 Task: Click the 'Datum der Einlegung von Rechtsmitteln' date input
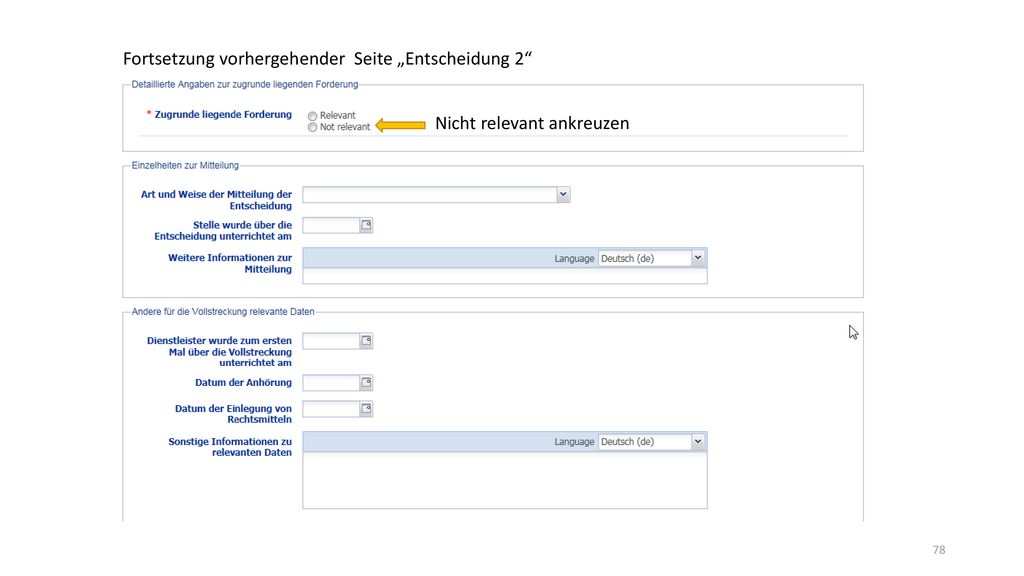332,409
